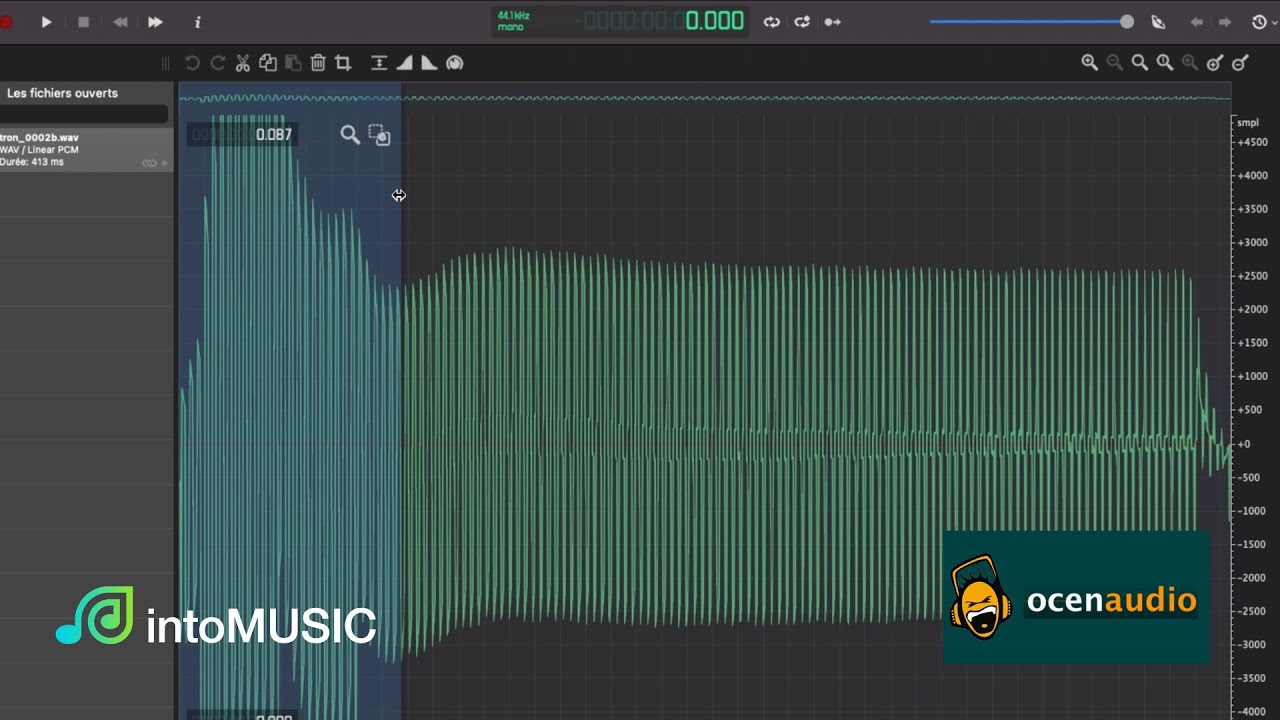Click the Normalize icon in the toolbar

[379, 63]
